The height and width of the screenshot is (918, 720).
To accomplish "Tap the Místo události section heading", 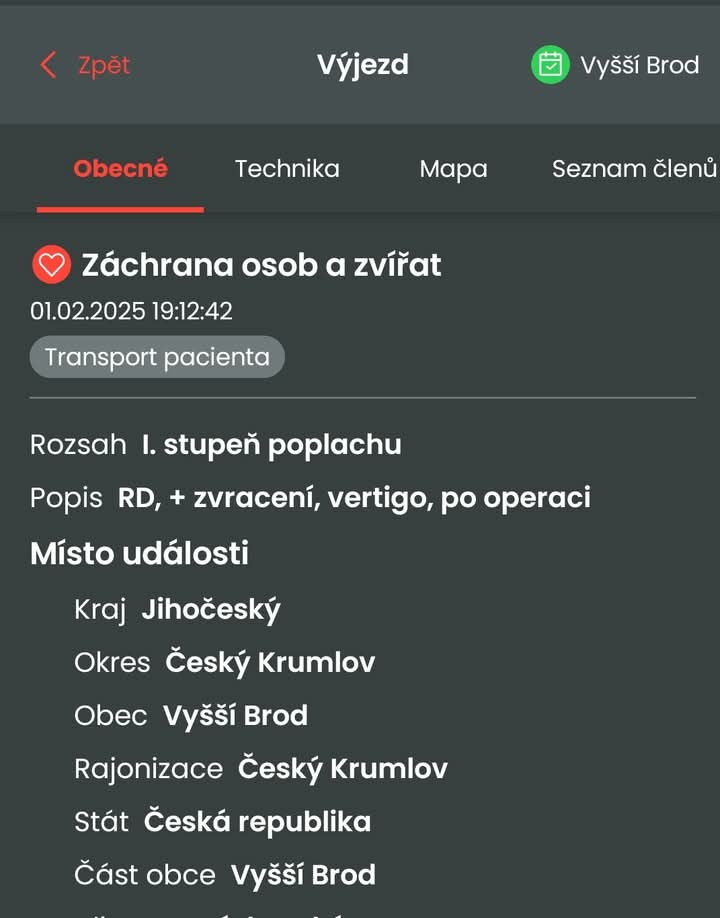I will pyautogui.click(x=139, y=553).
